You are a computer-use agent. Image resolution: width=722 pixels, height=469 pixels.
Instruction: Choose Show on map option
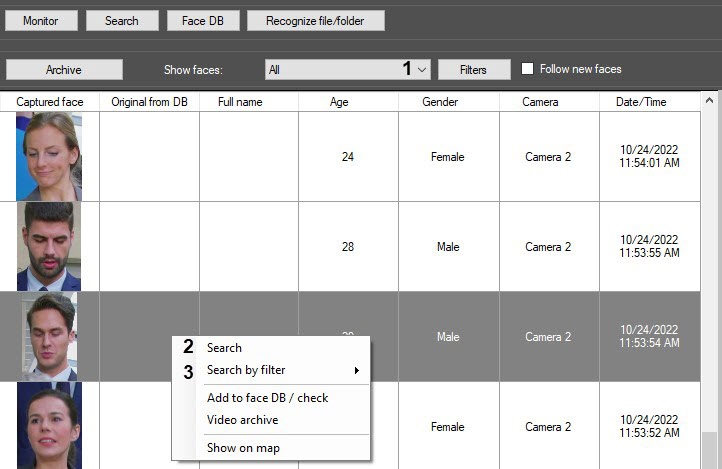pos(243,448)
